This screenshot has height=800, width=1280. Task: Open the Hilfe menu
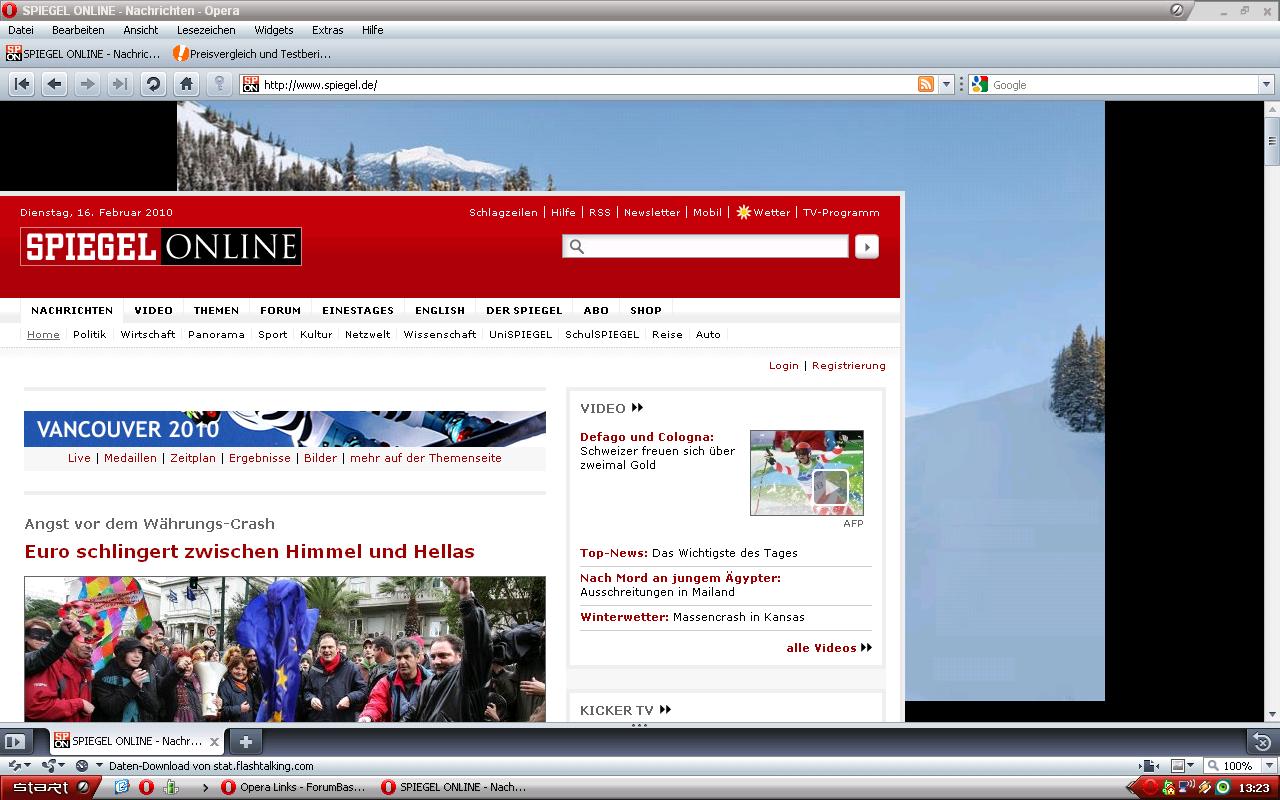coord(373,30)
